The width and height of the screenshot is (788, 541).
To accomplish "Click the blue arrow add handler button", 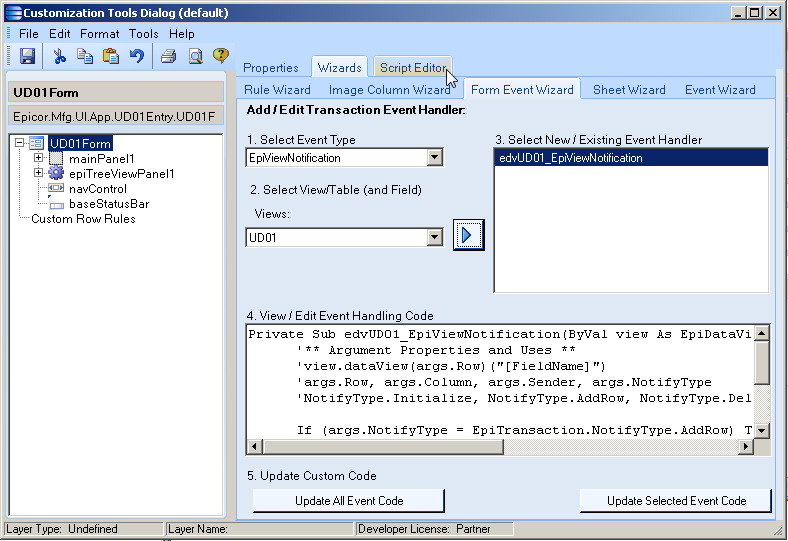I will 468,235.
